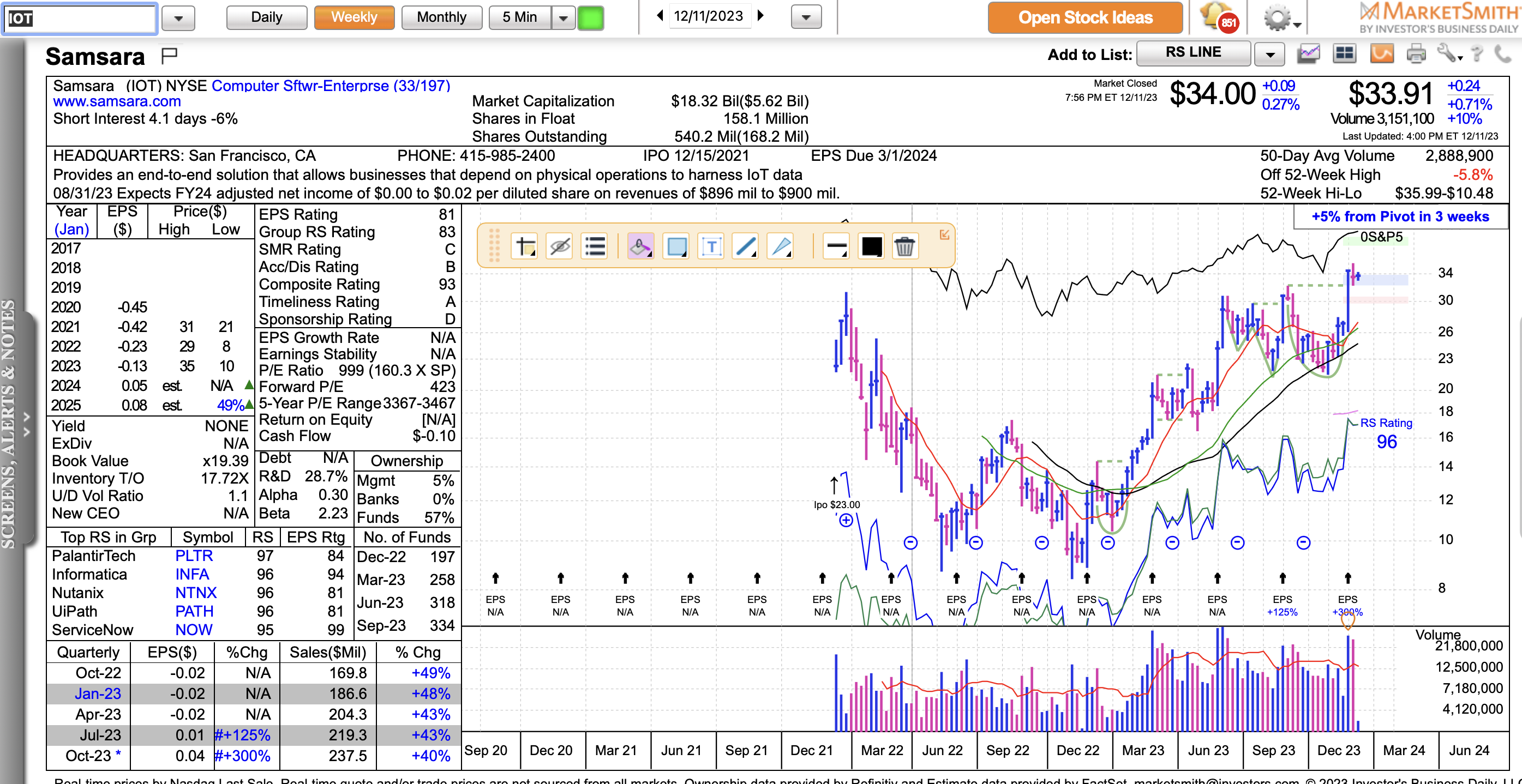The height and width of the screenshot is (784, 1522).
Task: Switch to the Daily chart tab
Action: [x=266, y=17]
